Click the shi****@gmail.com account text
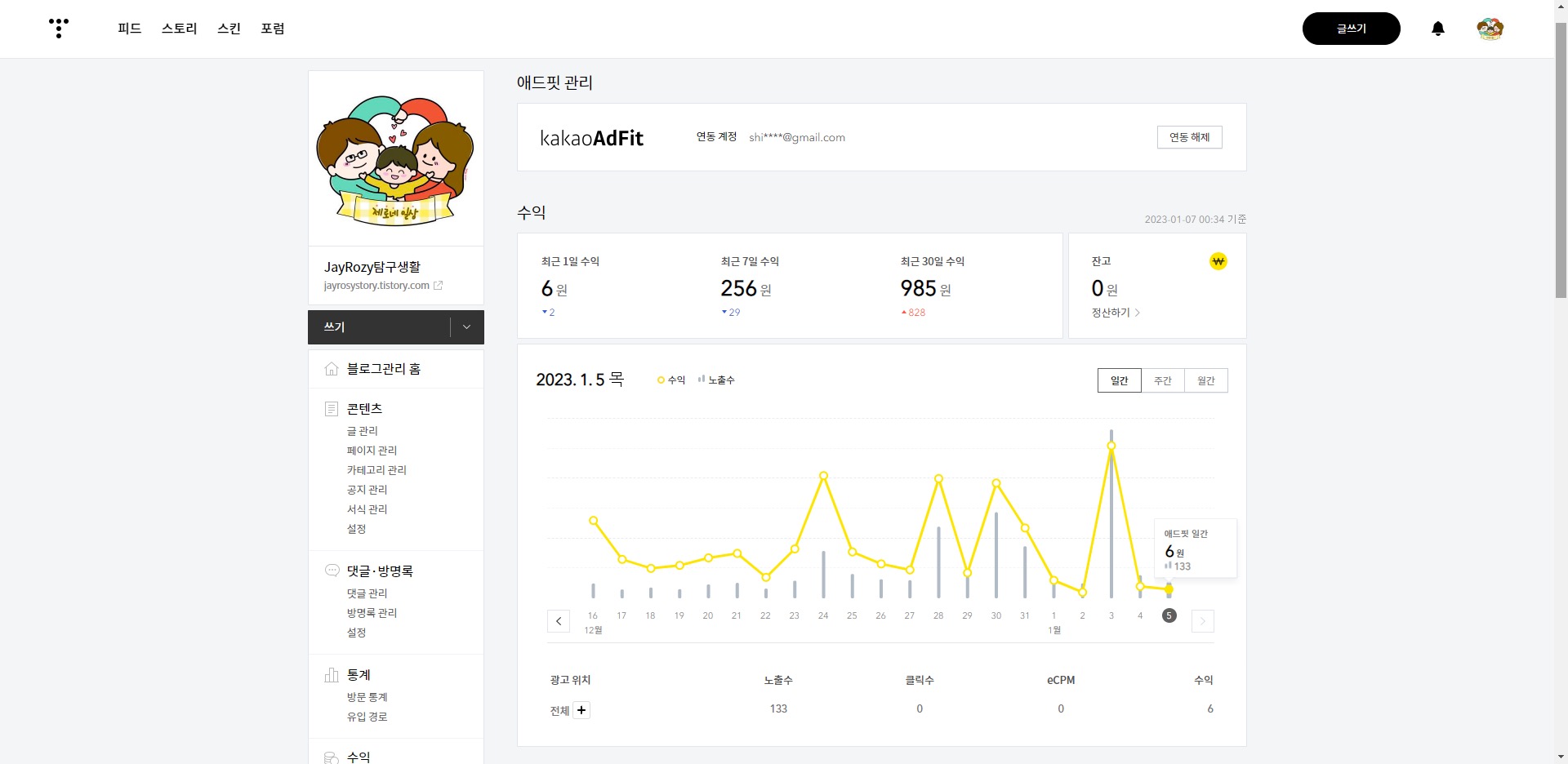The height and width of the screenshot is (764, 1568). coord(797,137)
